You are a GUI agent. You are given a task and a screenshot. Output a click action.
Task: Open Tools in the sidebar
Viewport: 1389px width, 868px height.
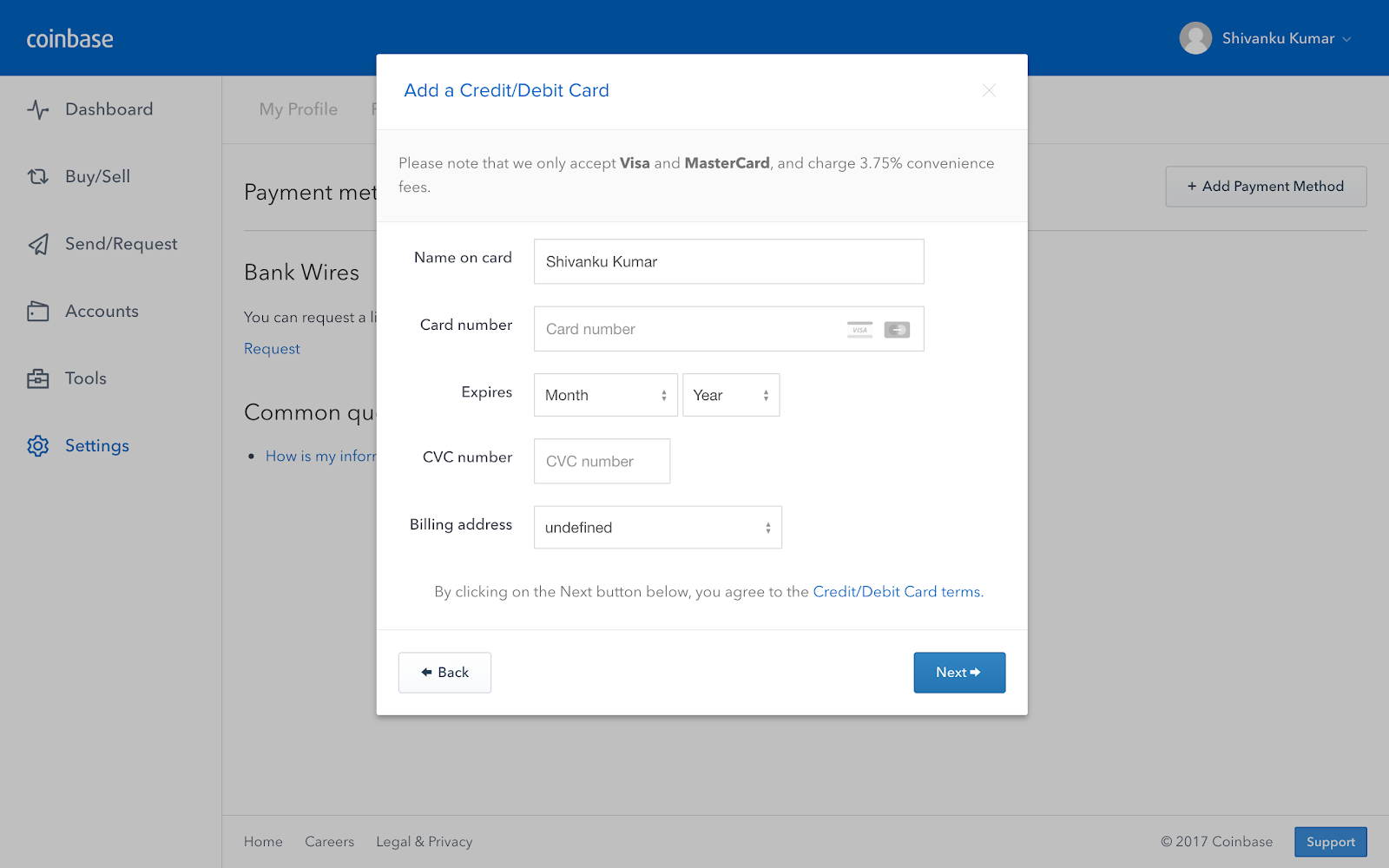pyautogui.click(x=85, y=378)
